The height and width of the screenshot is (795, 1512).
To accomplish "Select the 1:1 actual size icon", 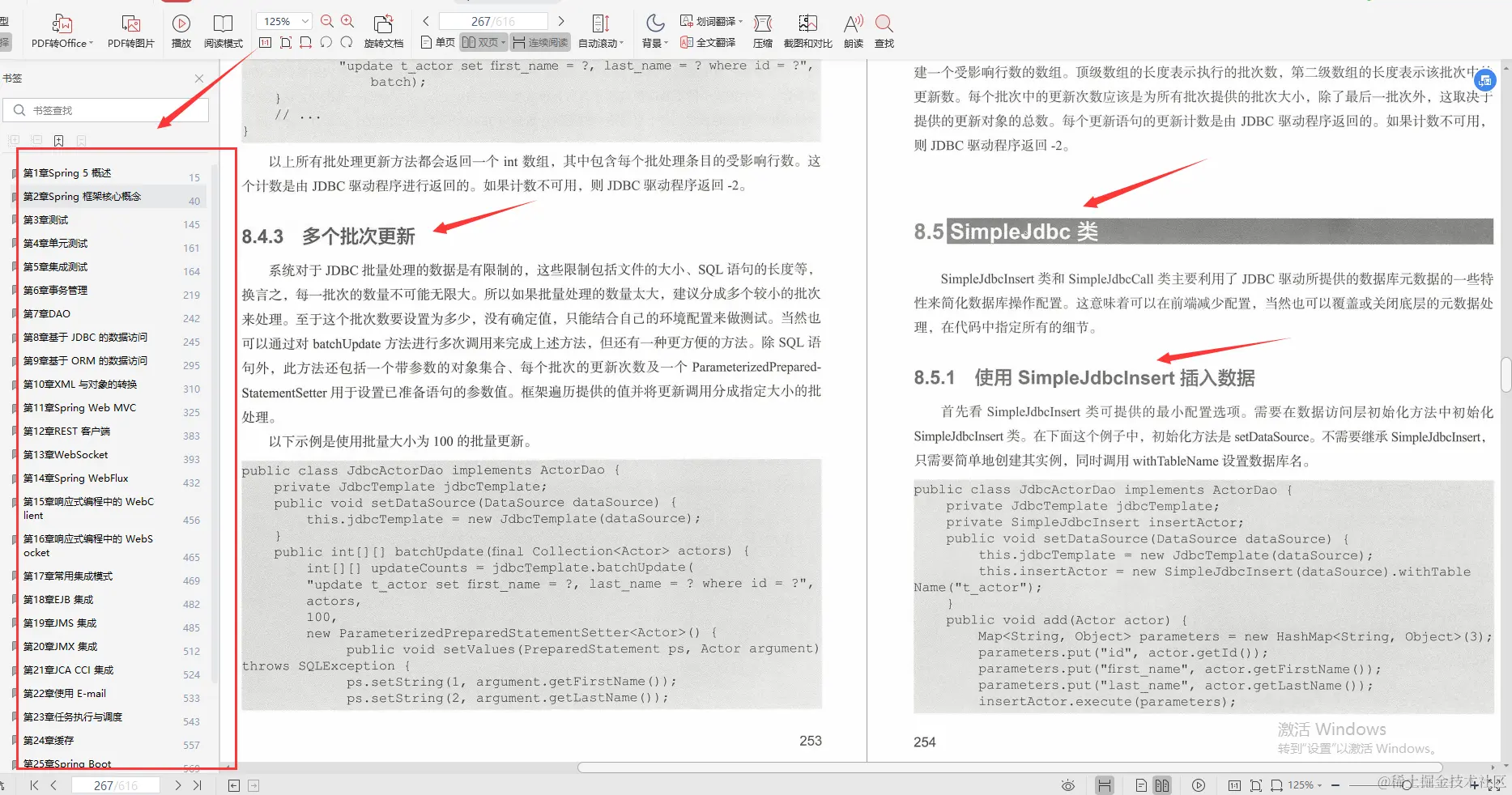I will coord(265,42).
